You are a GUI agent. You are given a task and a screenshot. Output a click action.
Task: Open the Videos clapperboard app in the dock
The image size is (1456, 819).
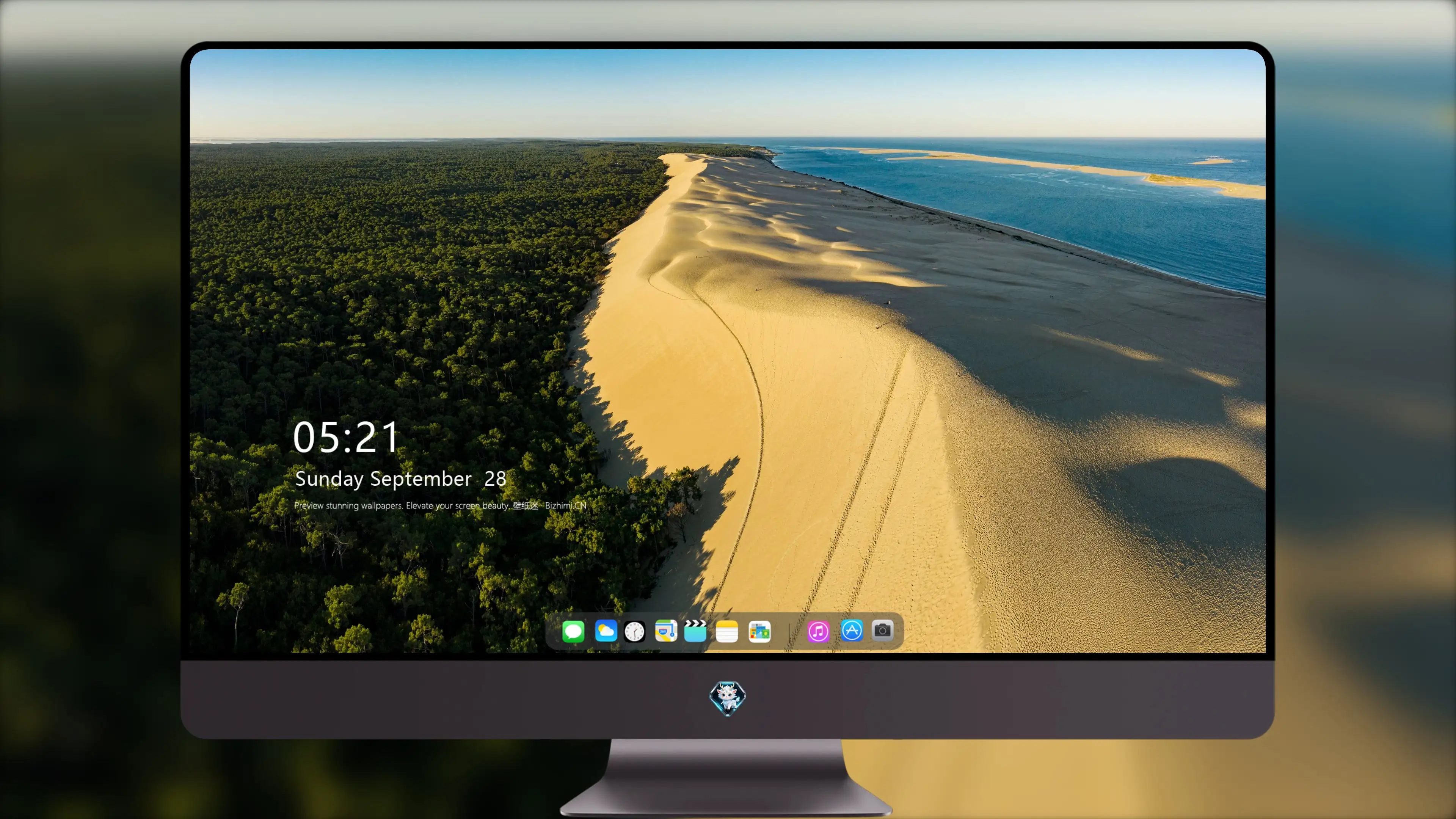tap(695, 631)
